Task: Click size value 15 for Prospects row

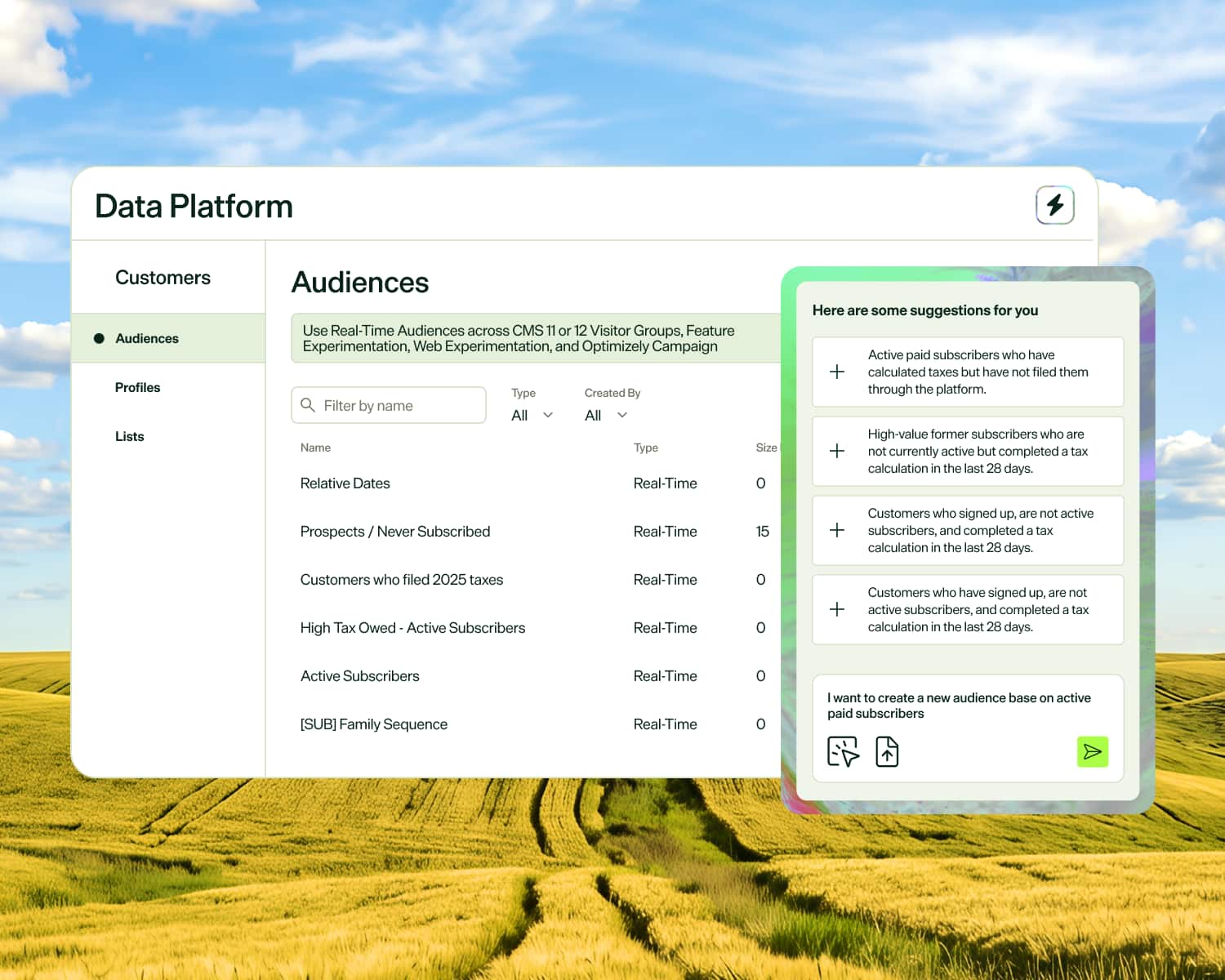Action: 762,532
